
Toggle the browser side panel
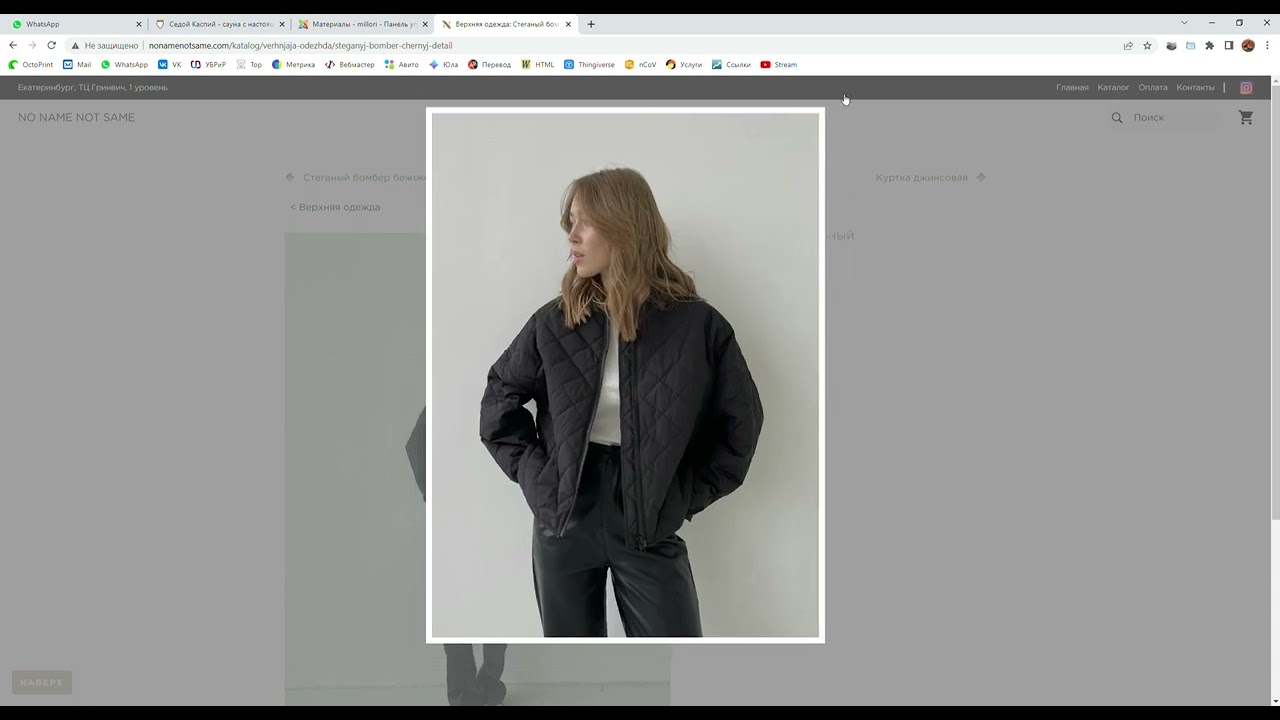(x=1229, y=45)
